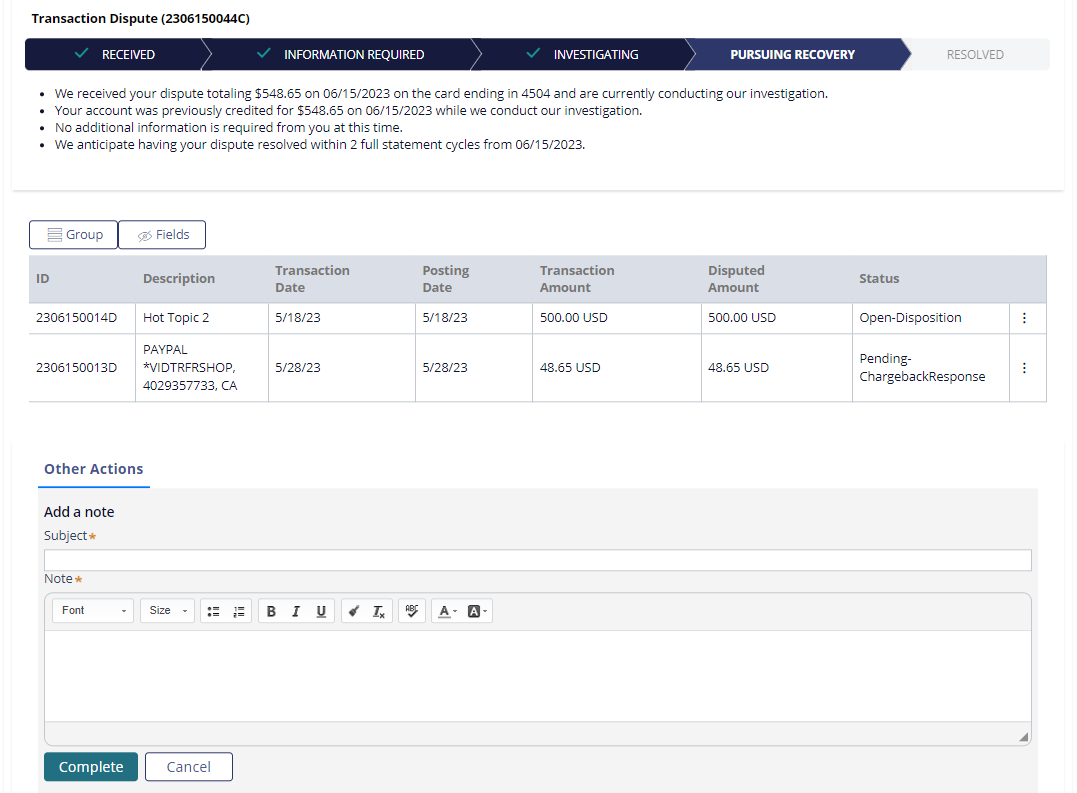Open the Font dropdown
1077x793 pixels.
click(93, 610)
